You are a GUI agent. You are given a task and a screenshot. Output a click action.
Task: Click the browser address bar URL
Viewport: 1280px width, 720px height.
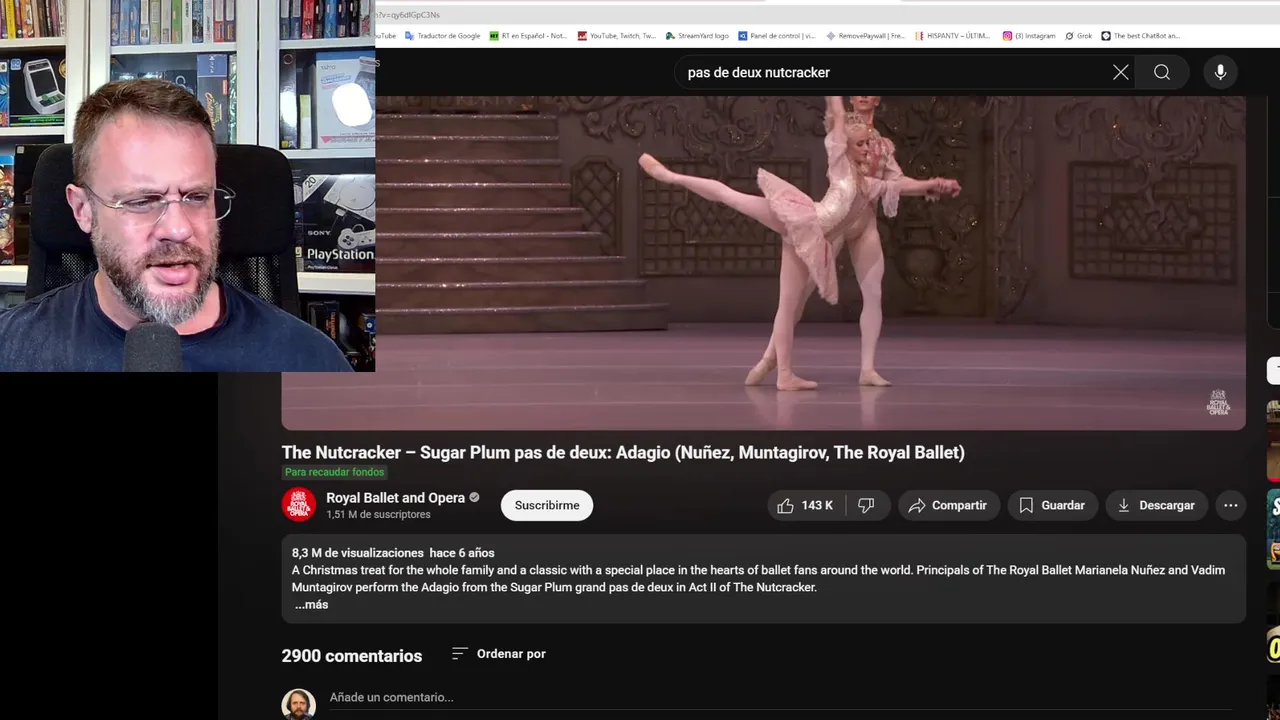pos(407,15)
